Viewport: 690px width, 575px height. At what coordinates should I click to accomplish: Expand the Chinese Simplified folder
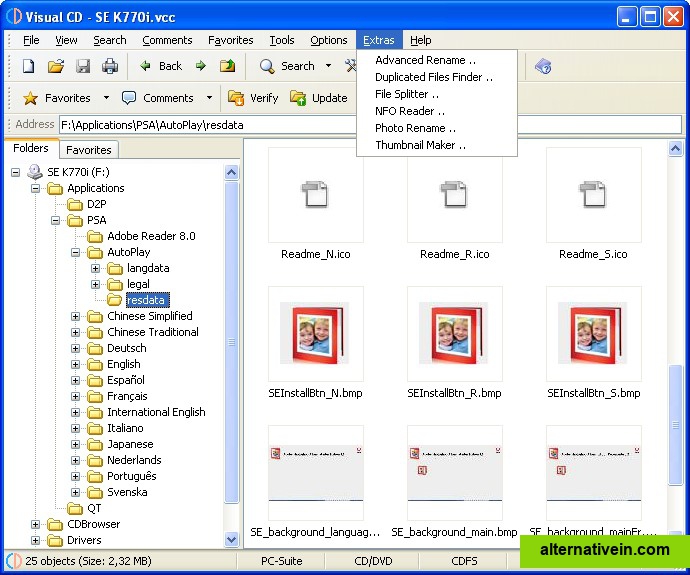(75, 316)
